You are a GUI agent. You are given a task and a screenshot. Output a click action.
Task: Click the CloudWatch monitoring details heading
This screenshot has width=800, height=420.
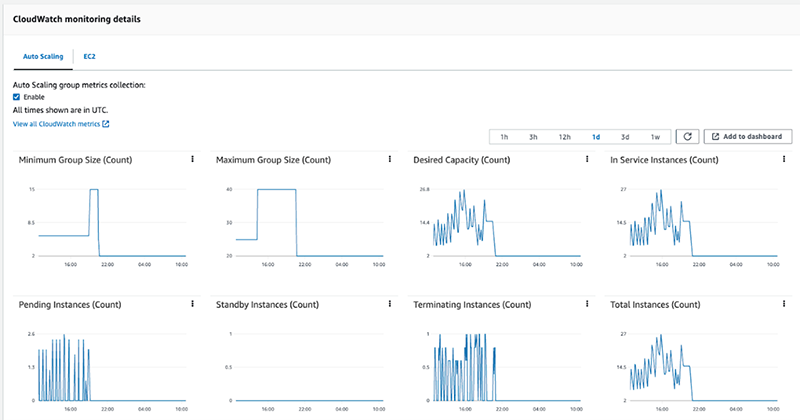click(x=77, y=19)
